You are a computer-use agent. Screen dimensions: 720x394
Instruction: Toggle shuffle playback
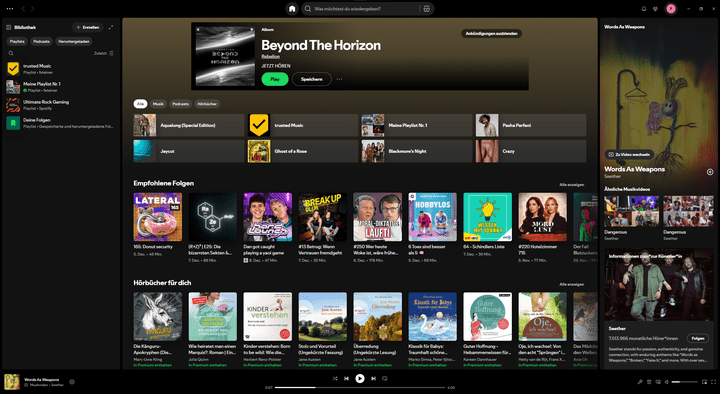coord(335,378)
